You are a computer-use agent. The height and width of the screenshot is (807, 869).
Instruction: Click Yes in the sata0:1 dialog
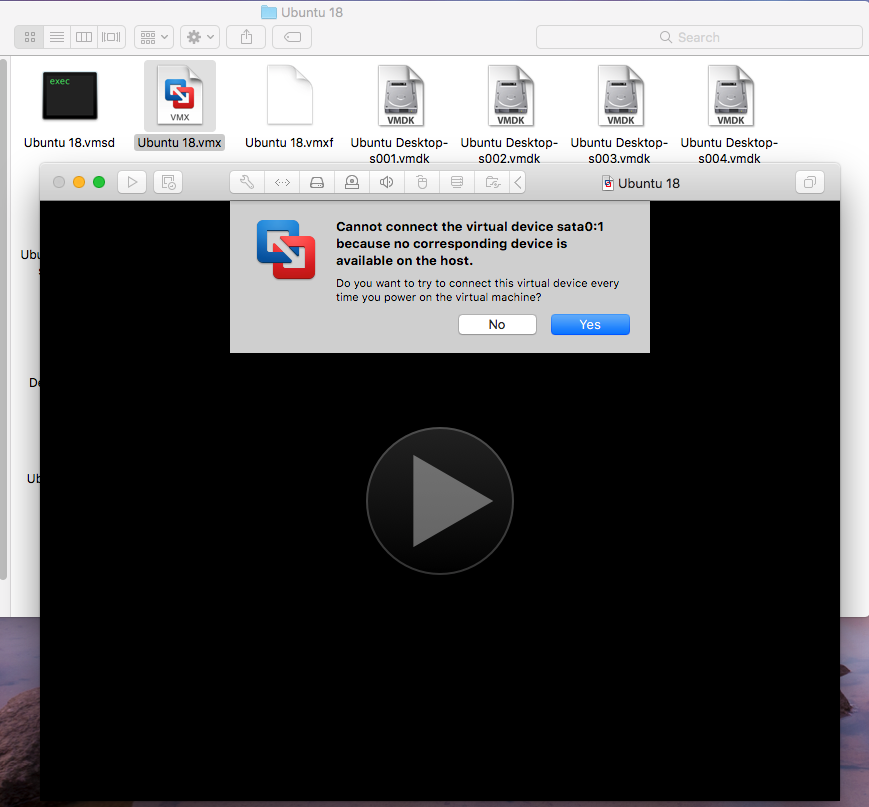click(x=590, y=324)
